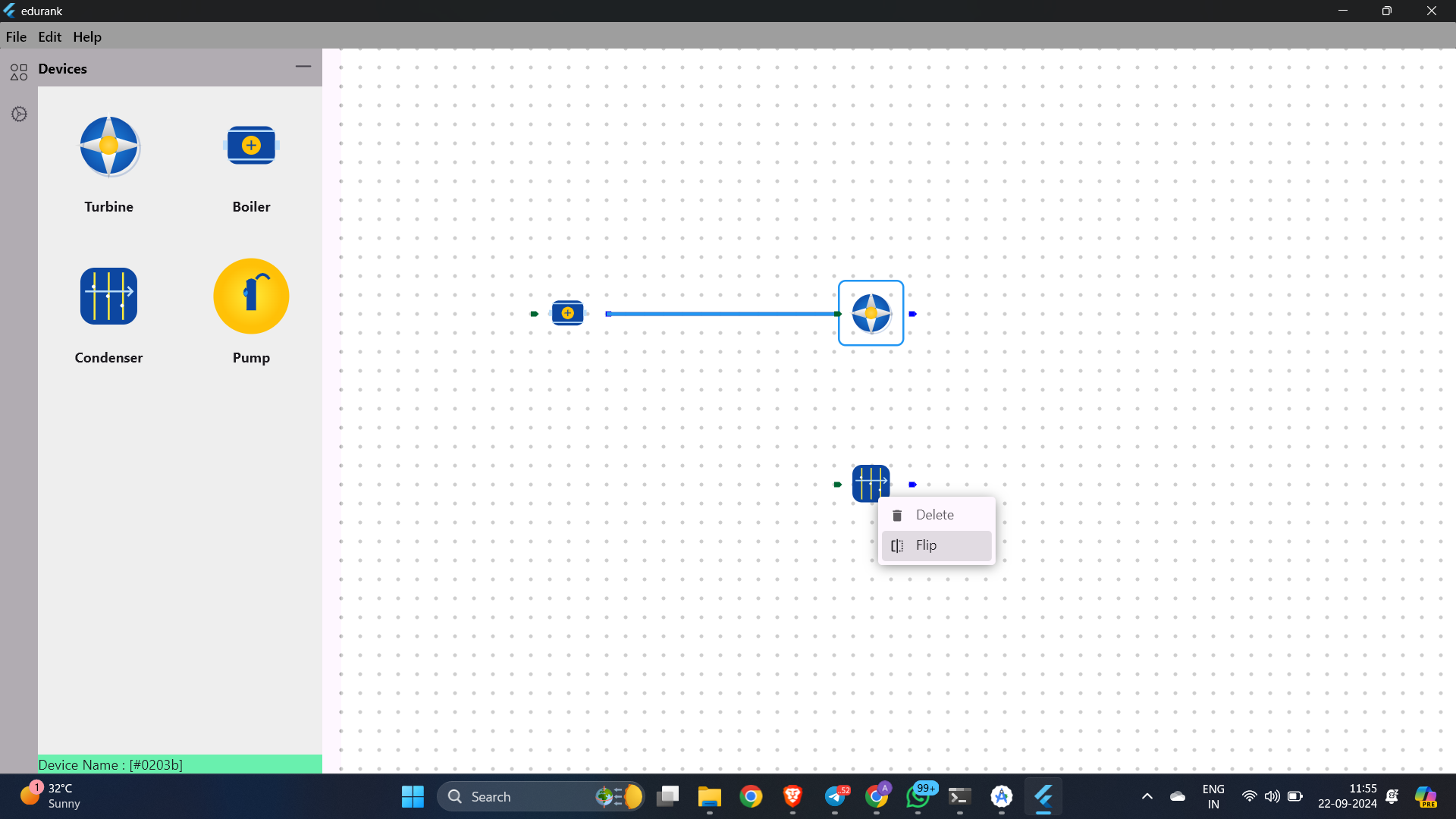1456x819 pixels.
Task: Open the Edit menu
Action: [50, 36]
